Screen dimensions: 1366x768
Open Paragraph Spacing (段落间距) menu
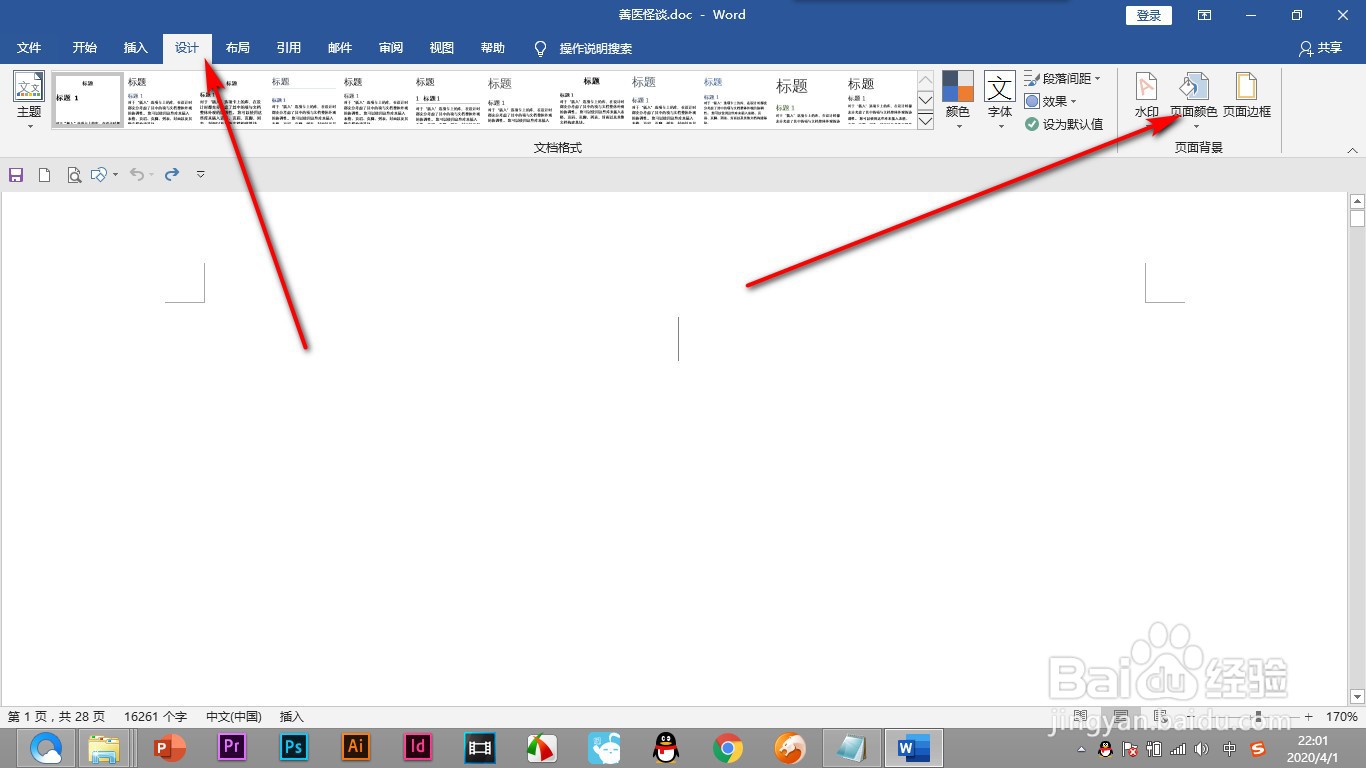pyautogui.click(x=1062, y=78)
